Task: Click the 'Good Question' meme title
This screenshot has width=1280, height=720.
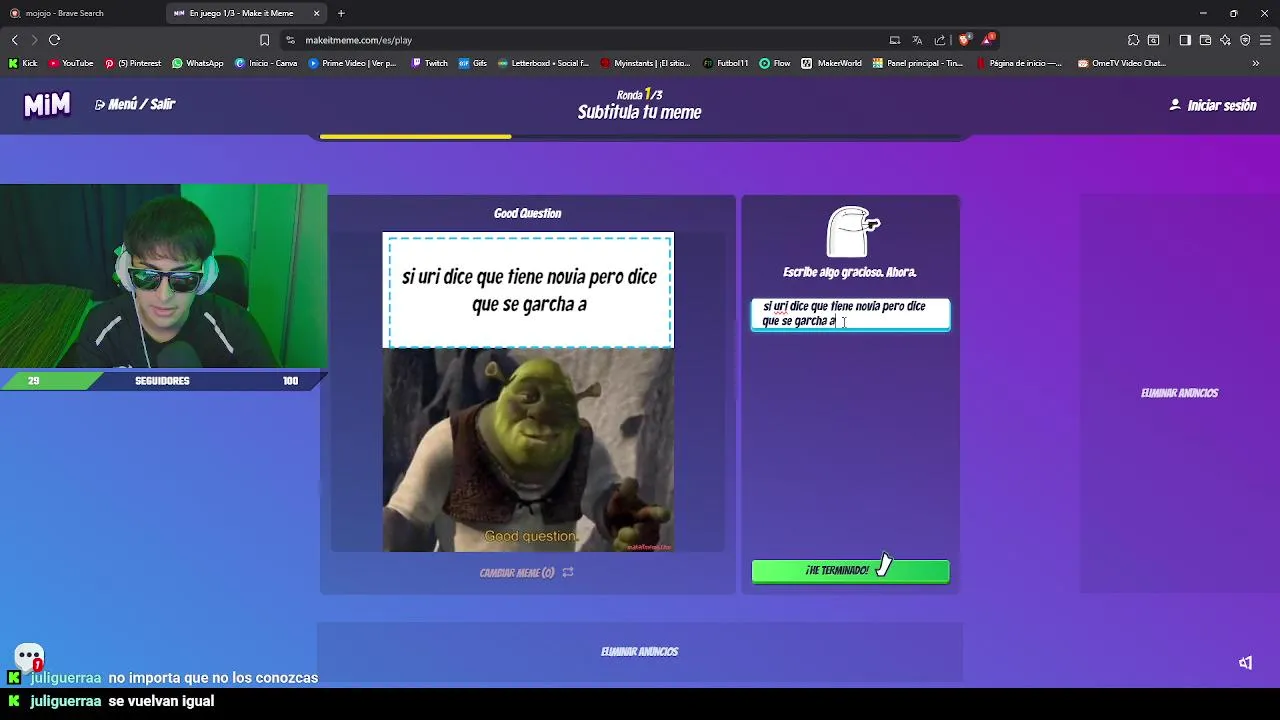Action: 527,213
